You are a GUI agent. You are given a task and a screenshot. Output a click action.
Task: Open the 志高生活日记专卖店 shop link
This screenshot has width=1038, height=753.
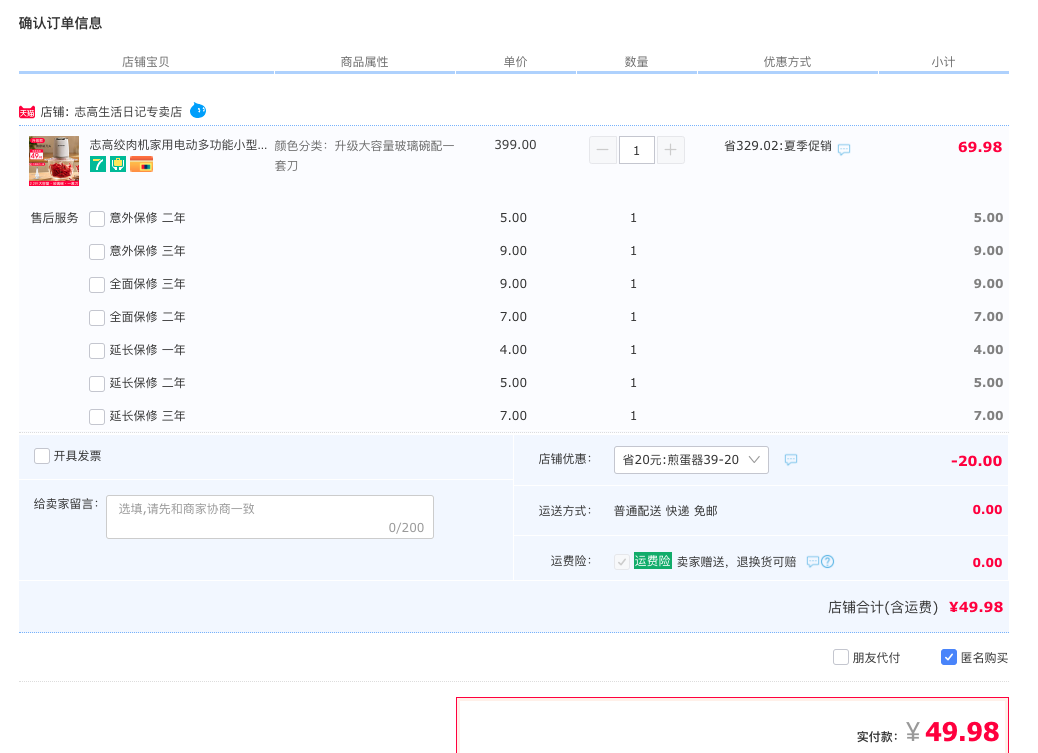tap(128, 112)
